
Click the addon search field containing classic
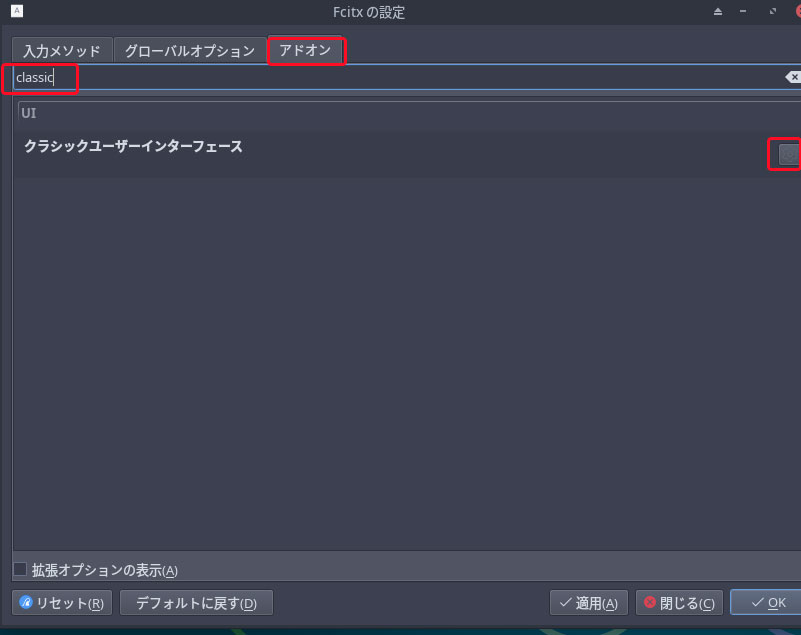[406, 78]
